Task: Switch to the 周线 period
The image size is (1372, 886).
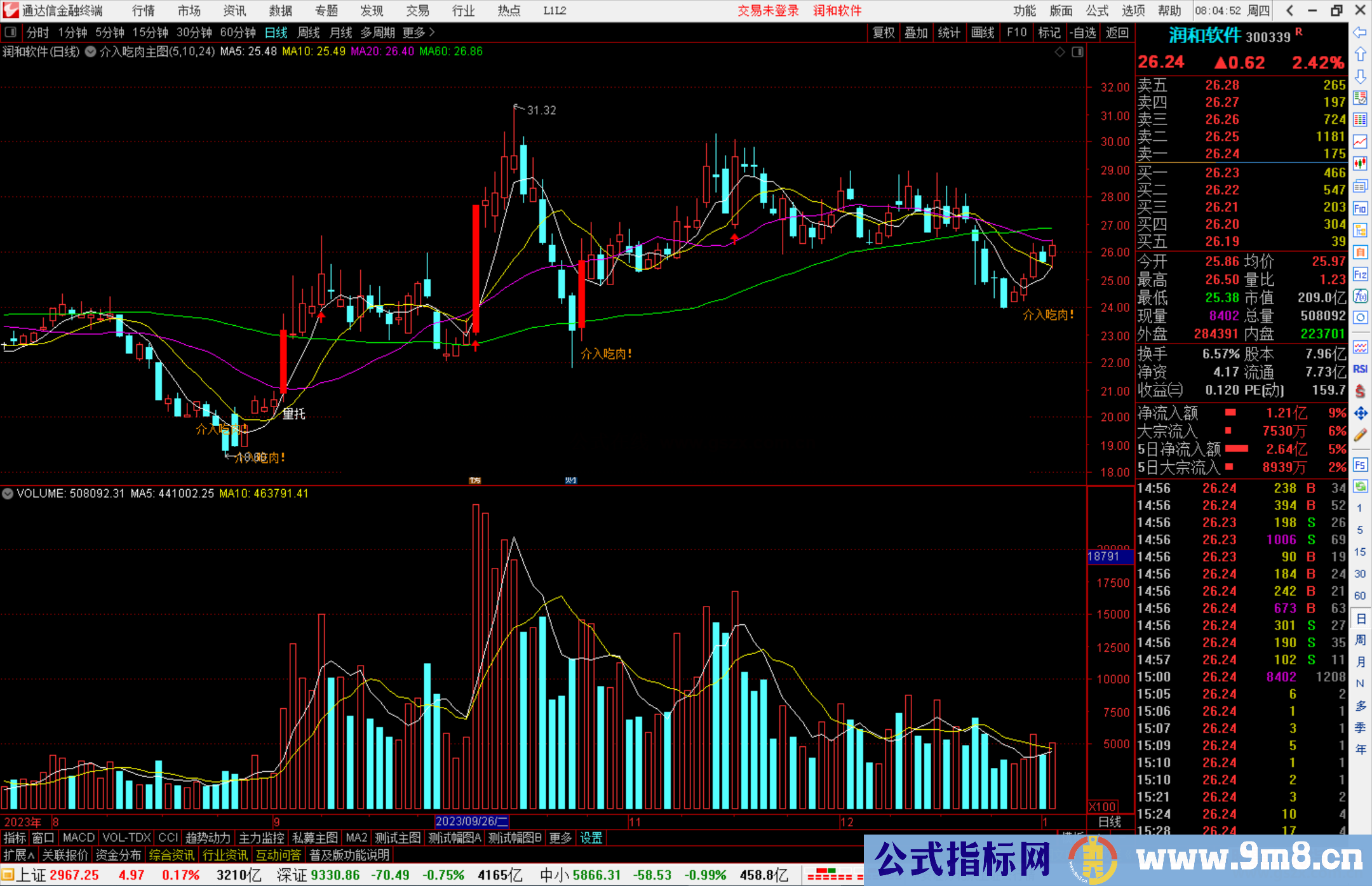Action: pyautogui.click(x=309, y=32)
